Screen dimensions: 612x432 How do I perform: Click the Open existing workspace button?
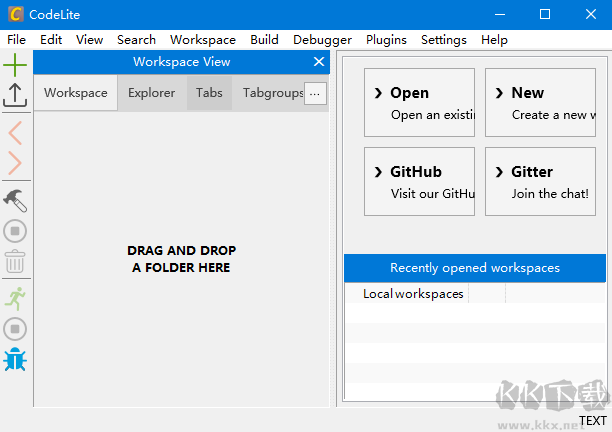[420, 103]
